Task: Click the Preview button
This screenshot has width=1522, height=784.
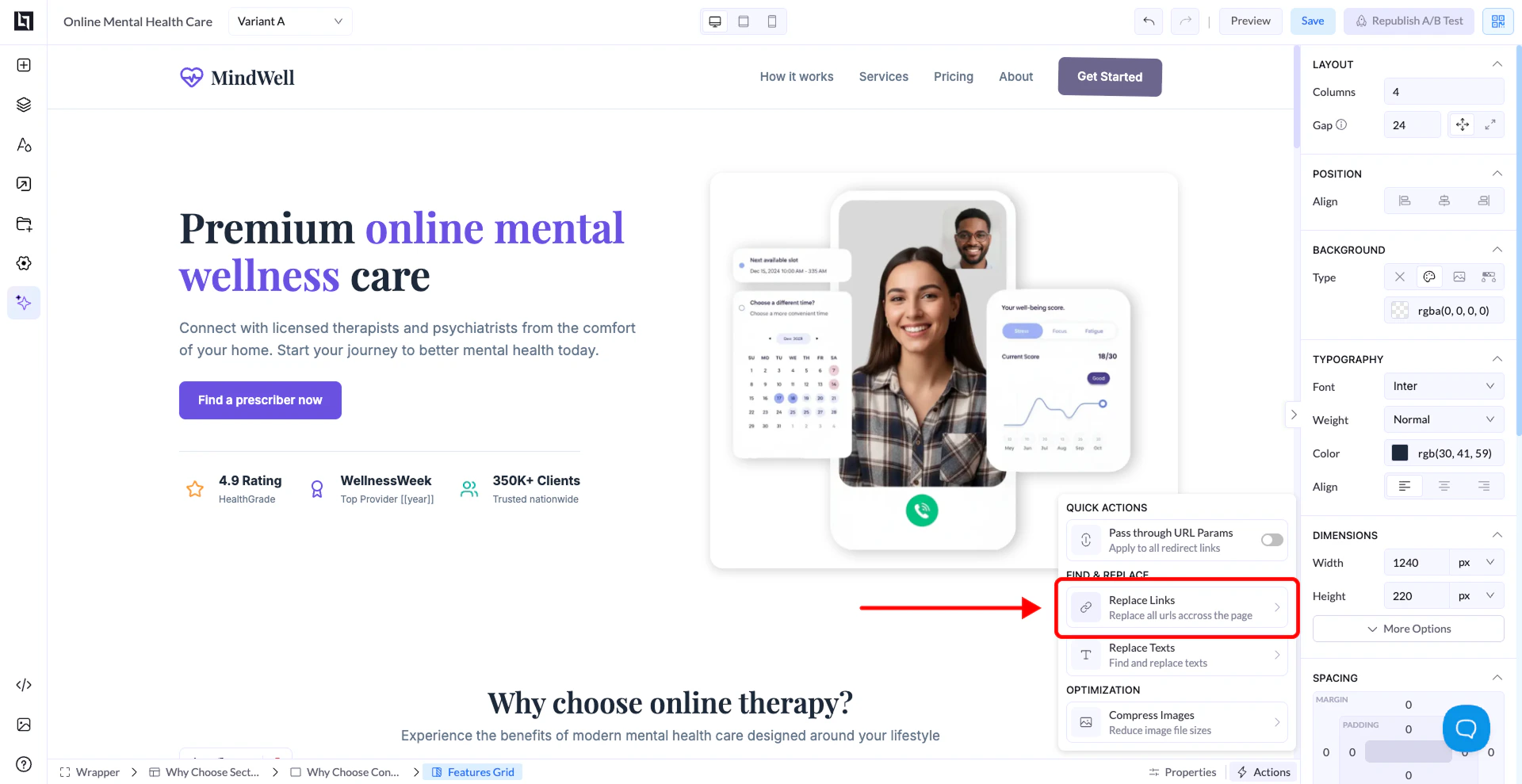Action: 1251,21
